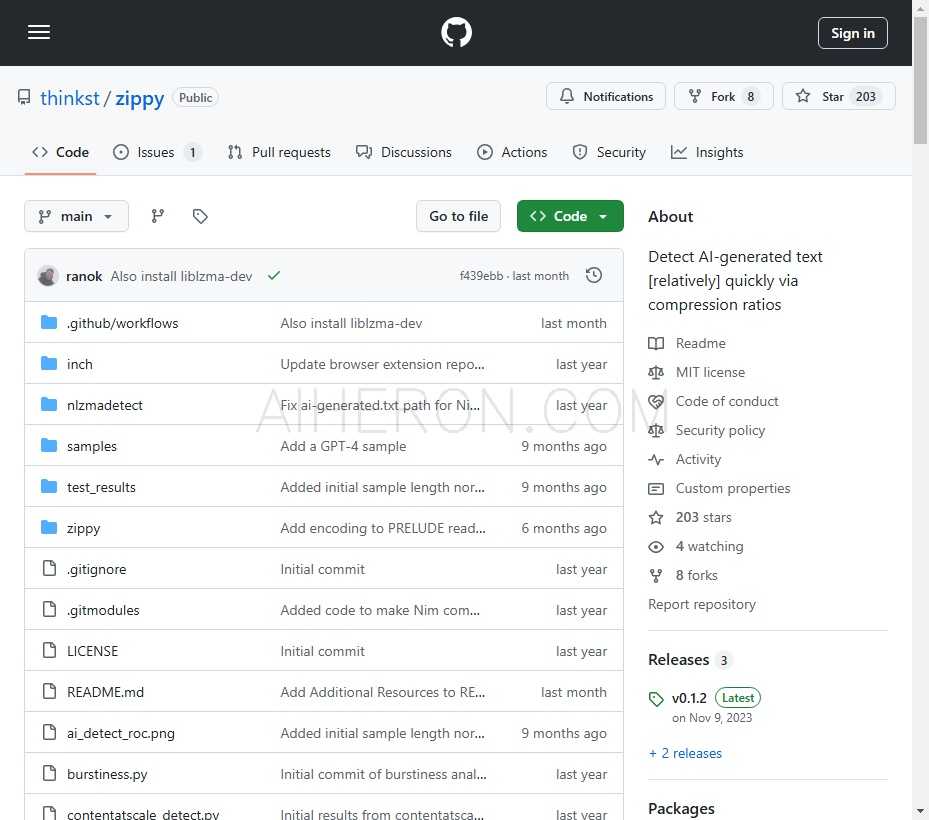This screenshot has height=820, width=929.
Task: Toggle repository Notifications bell button
Action: click(606, 97)
